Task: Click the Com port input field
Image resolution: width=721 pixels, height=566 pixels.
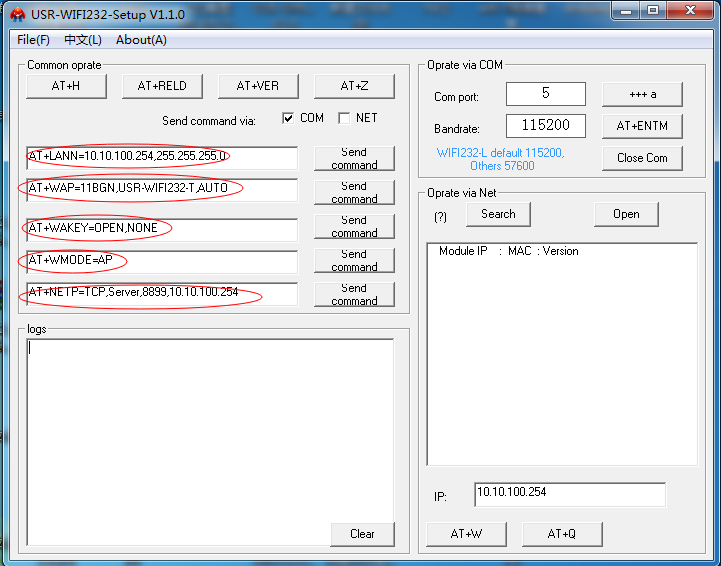Action: click(x=545, y=94)
